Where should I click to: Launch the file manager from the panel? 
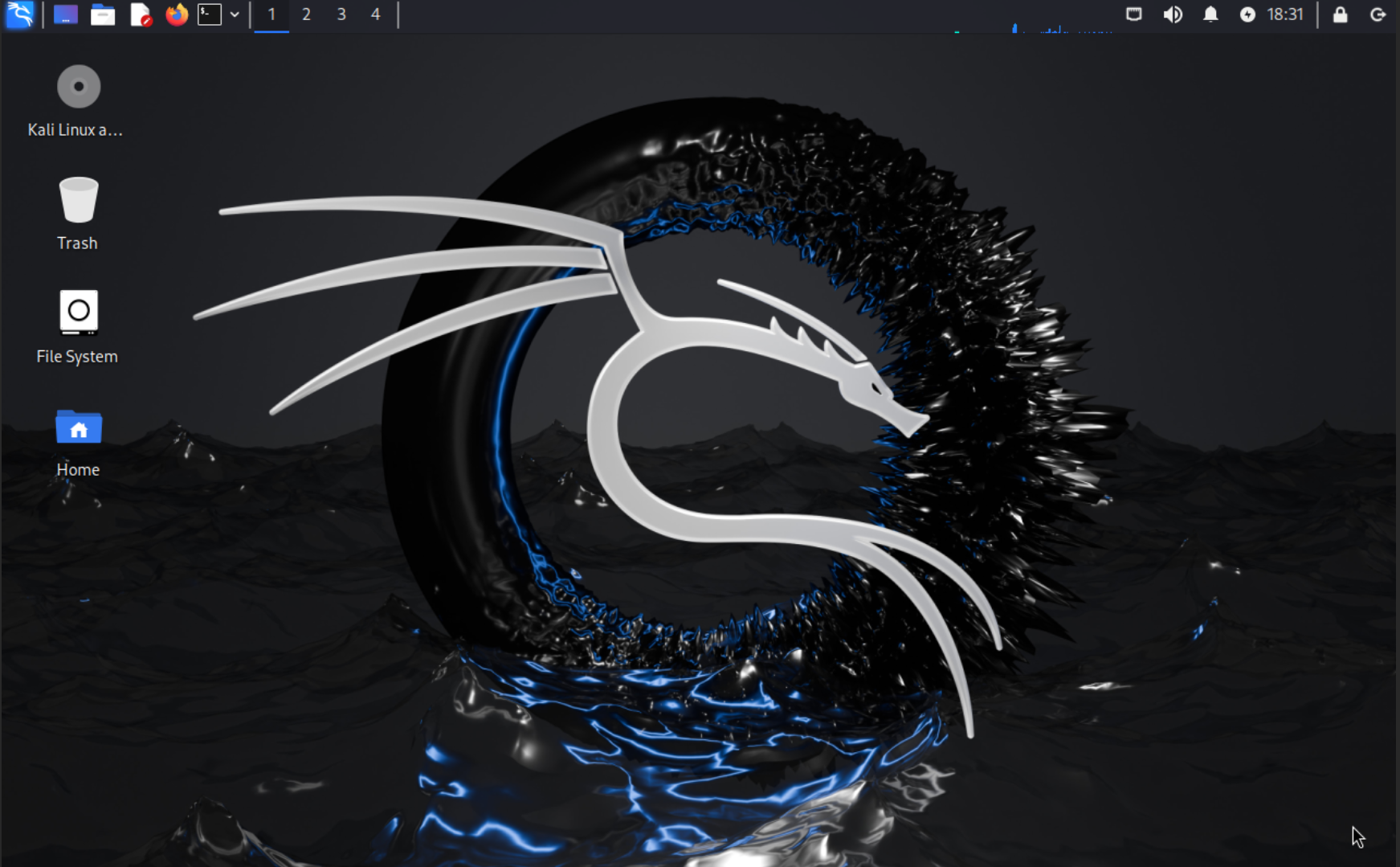point(103,14)
